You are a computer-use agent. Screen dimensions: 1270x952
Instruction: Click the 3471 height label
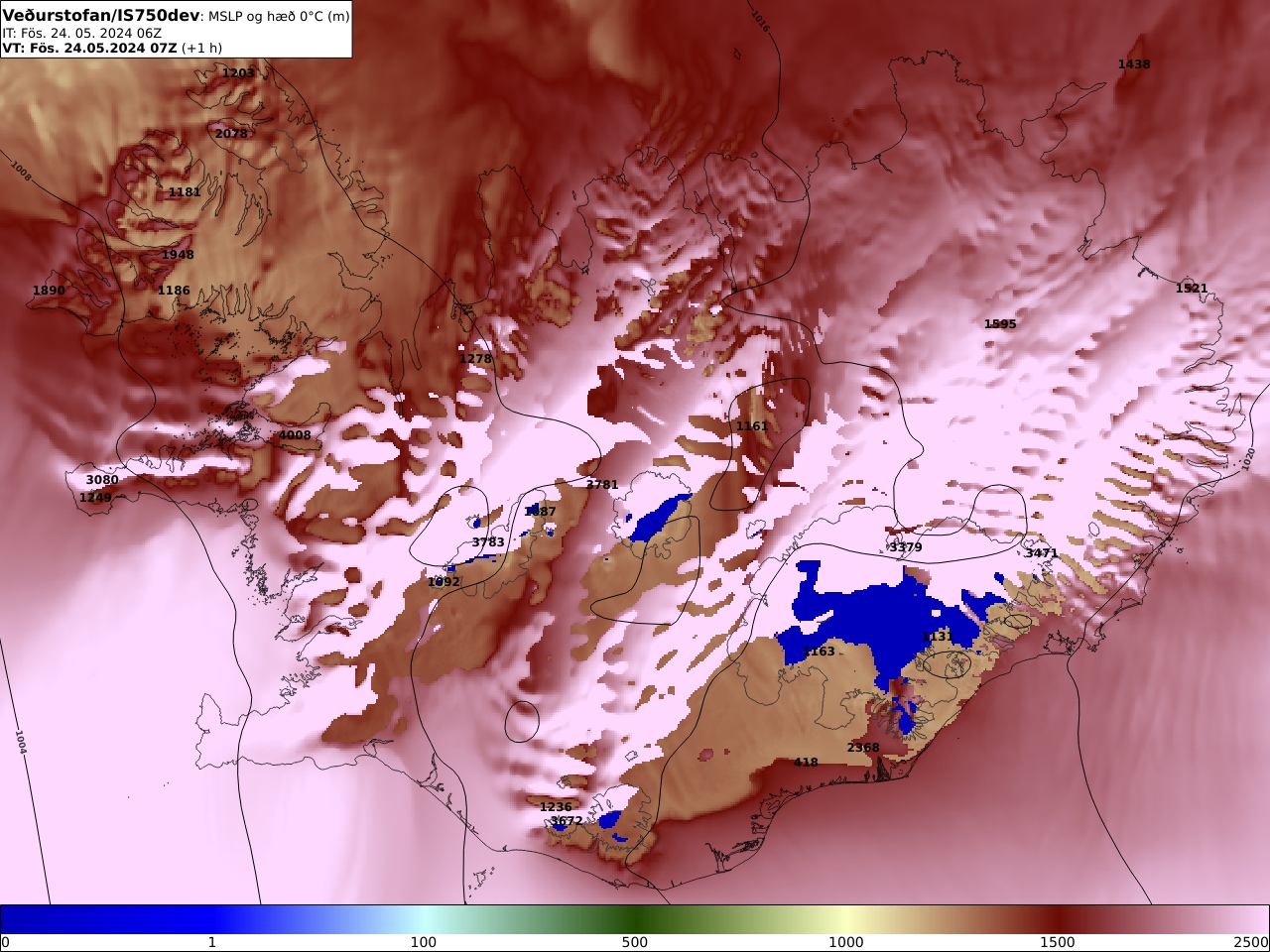click(x=1042, y=553)
